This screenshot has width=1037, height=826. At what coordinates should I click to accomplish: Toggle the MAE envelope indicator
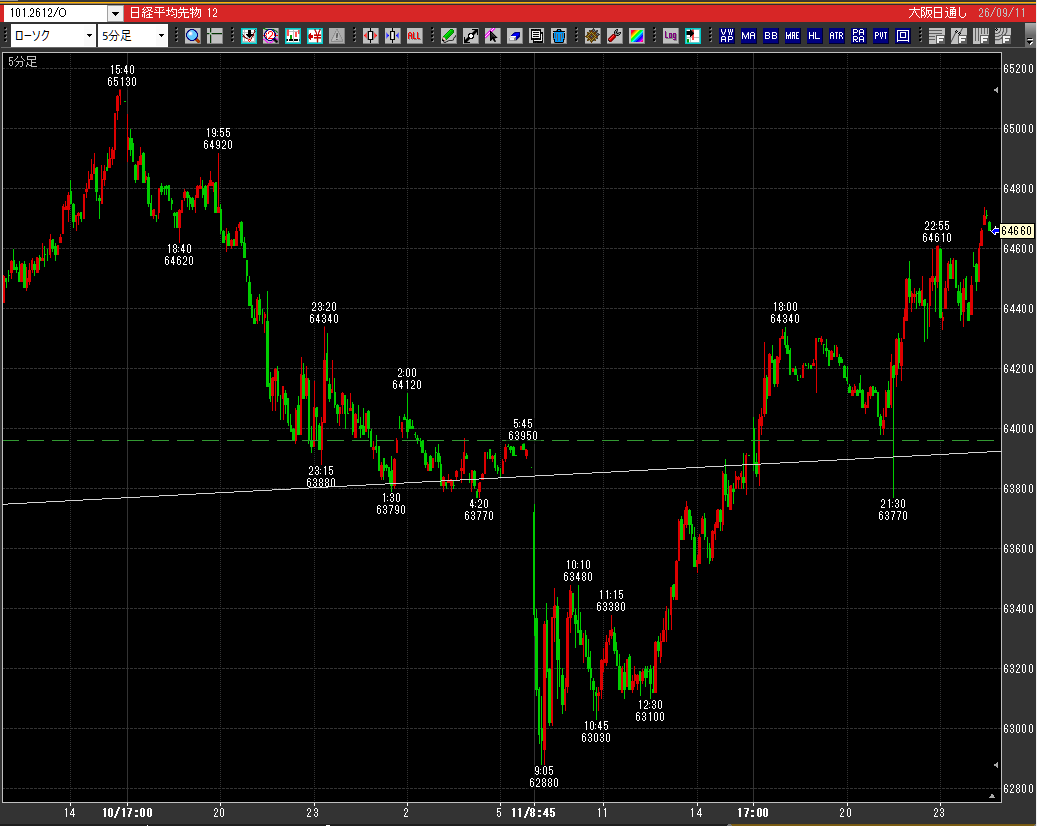(792, 36)
